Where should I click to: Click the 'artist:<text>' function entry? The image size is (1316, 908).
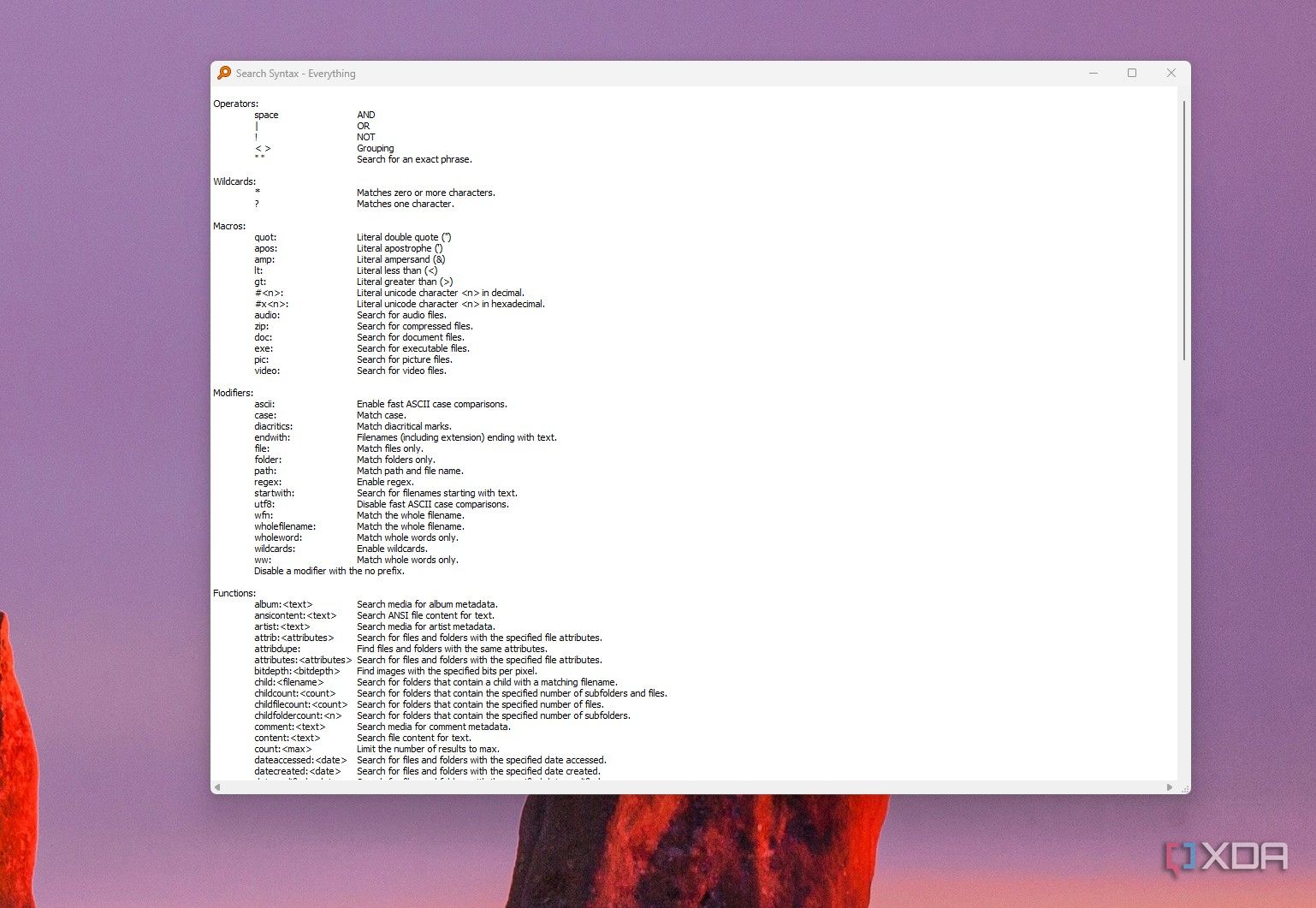pyautogui.click(x=282, y=626)
